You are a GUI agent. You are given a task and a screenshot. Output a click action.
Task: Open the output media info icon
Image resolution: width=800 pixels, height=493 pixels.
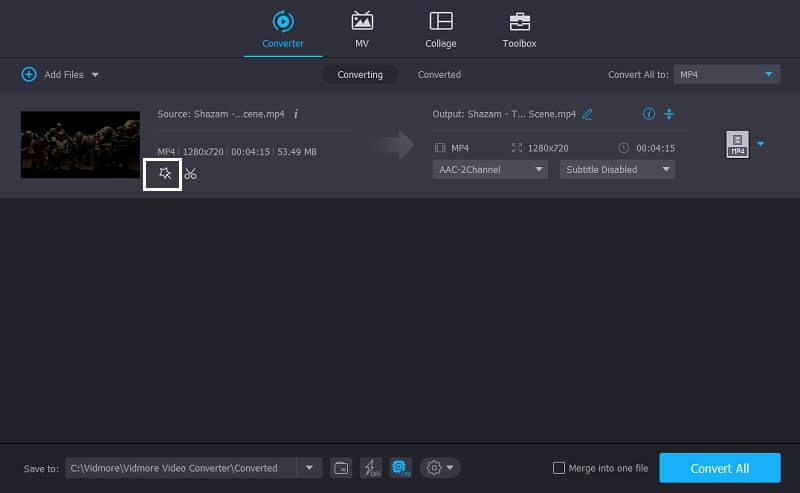click(x=649, y=114)
